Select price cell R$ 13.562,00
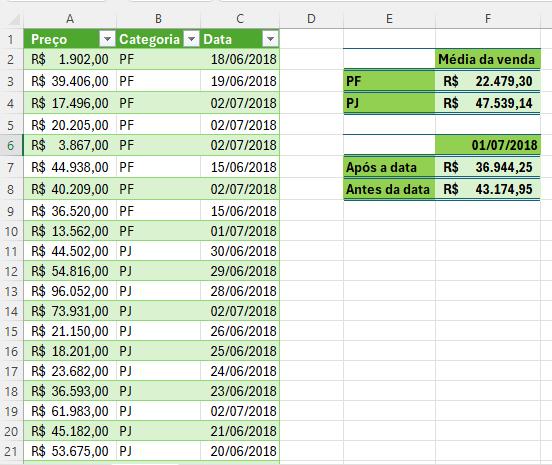Viewport: 552px width, 465px height. [70, 231]
